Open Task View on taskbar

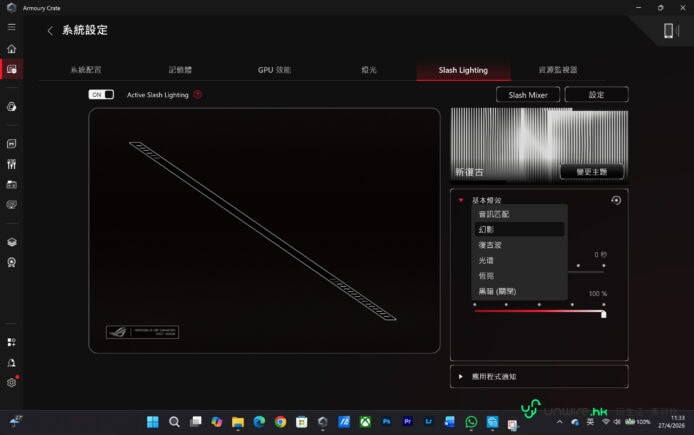pyautogui.click(x=195, y=422)
